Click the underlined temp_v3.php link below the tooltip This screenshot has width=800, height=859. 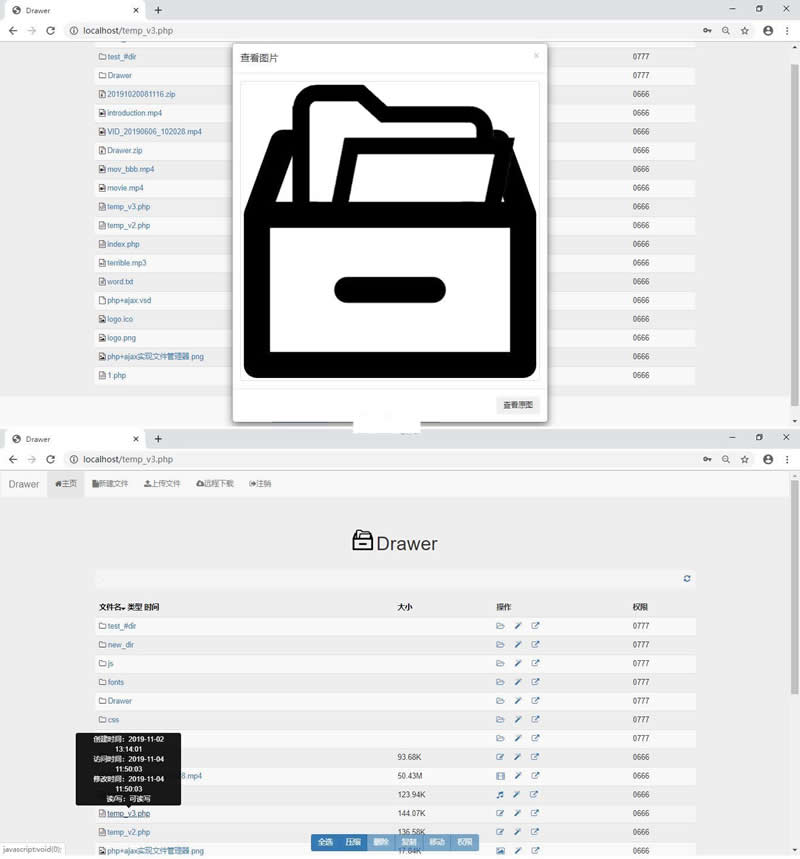pos(128,814)
